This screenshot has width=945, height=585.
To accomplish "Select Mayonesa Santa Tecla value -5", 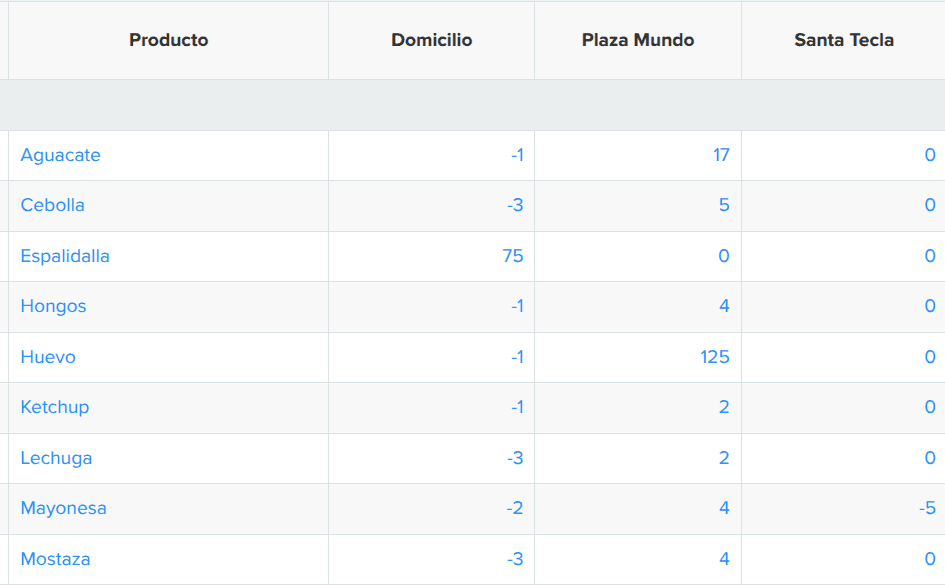I will [x=928, y=508].
